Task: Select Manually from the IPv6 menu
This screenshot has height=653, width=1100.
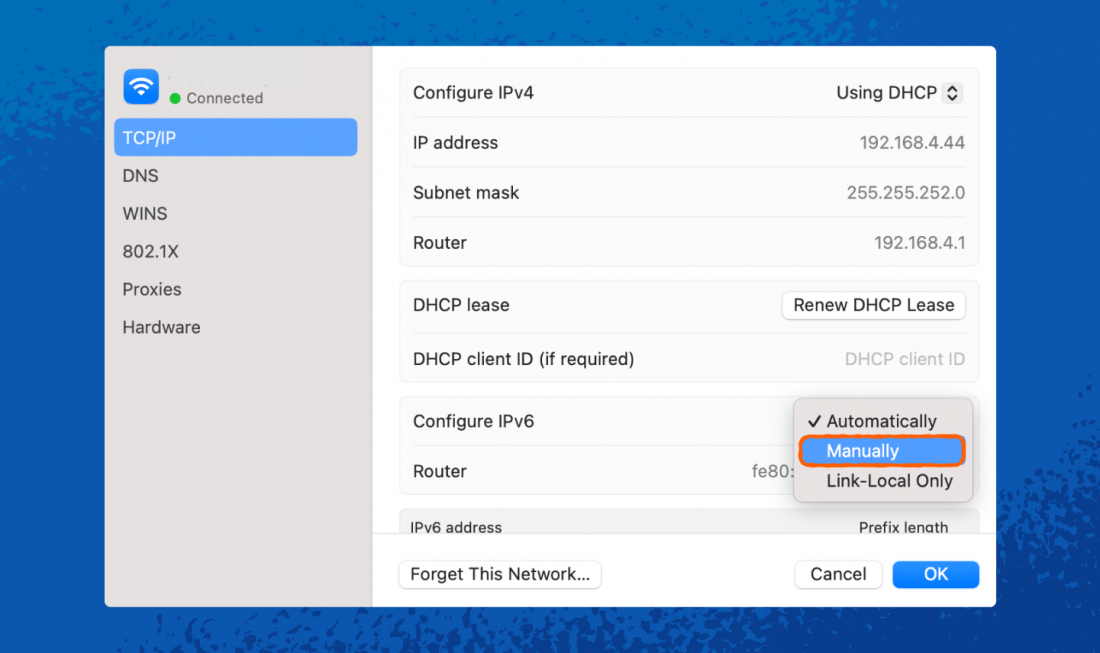Action: point(882,451)
